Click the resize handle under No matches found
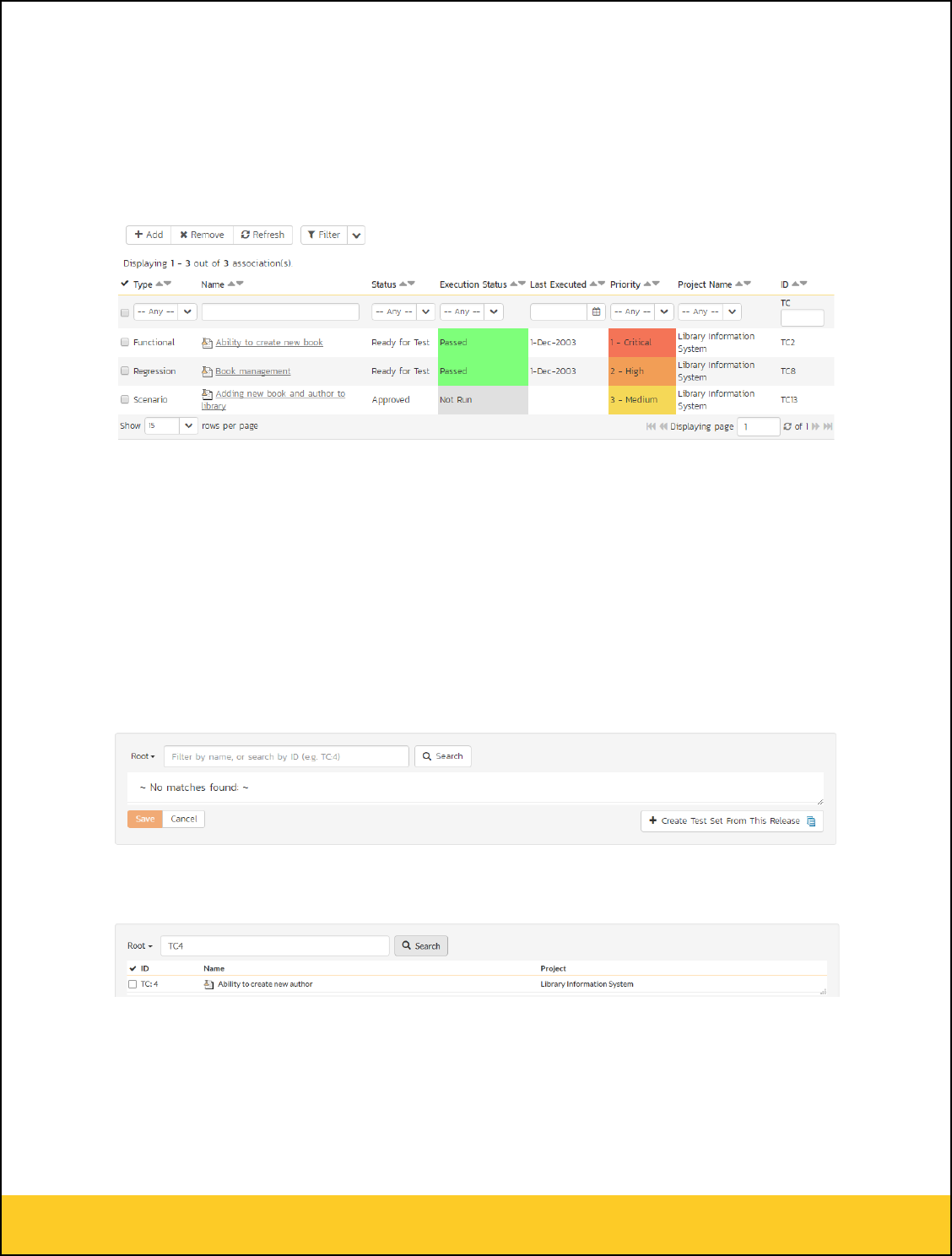The height and width of the screenshot is (1256, 952). (819, 801)
